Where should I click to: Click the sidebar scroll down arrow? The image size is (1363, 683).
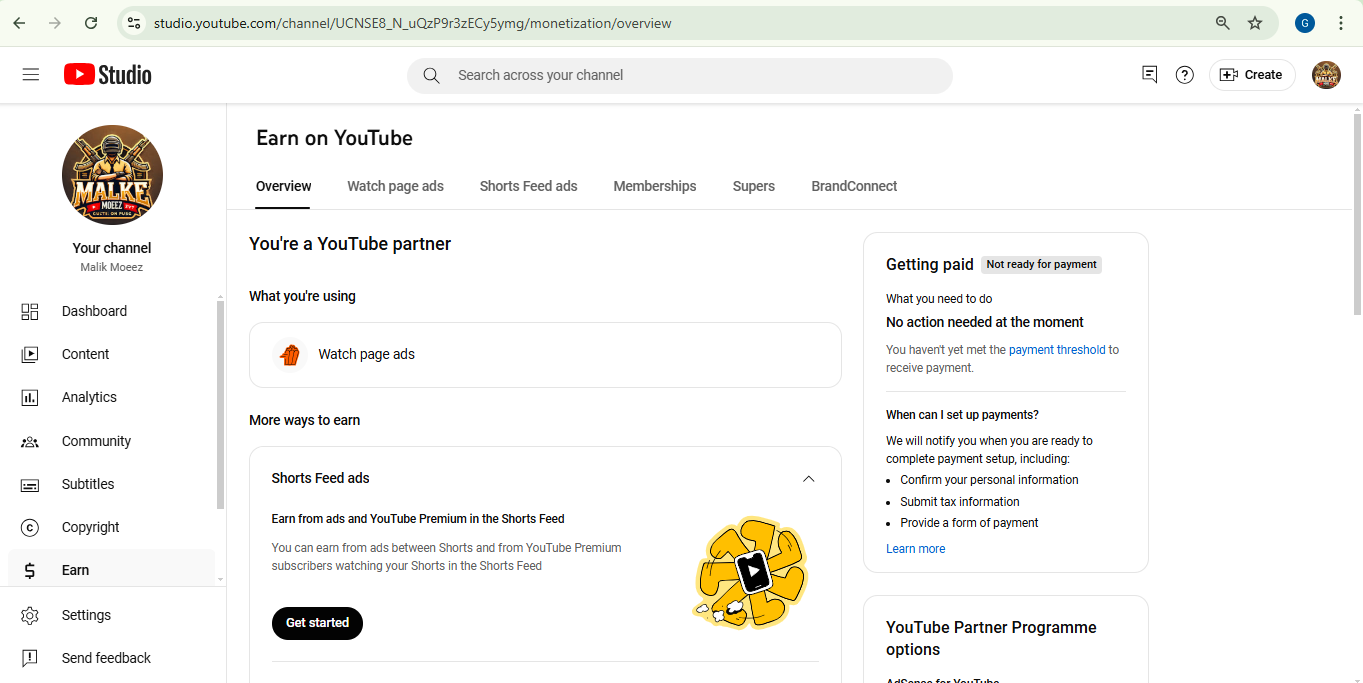(220, 580)
